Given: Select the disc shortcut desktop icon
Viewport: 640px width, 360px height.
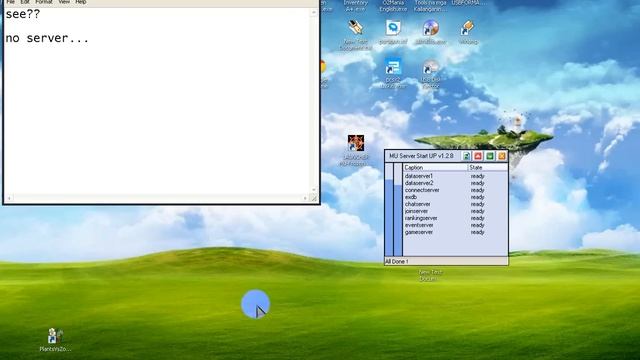Looking at the screenshot, I should [430, 28].
